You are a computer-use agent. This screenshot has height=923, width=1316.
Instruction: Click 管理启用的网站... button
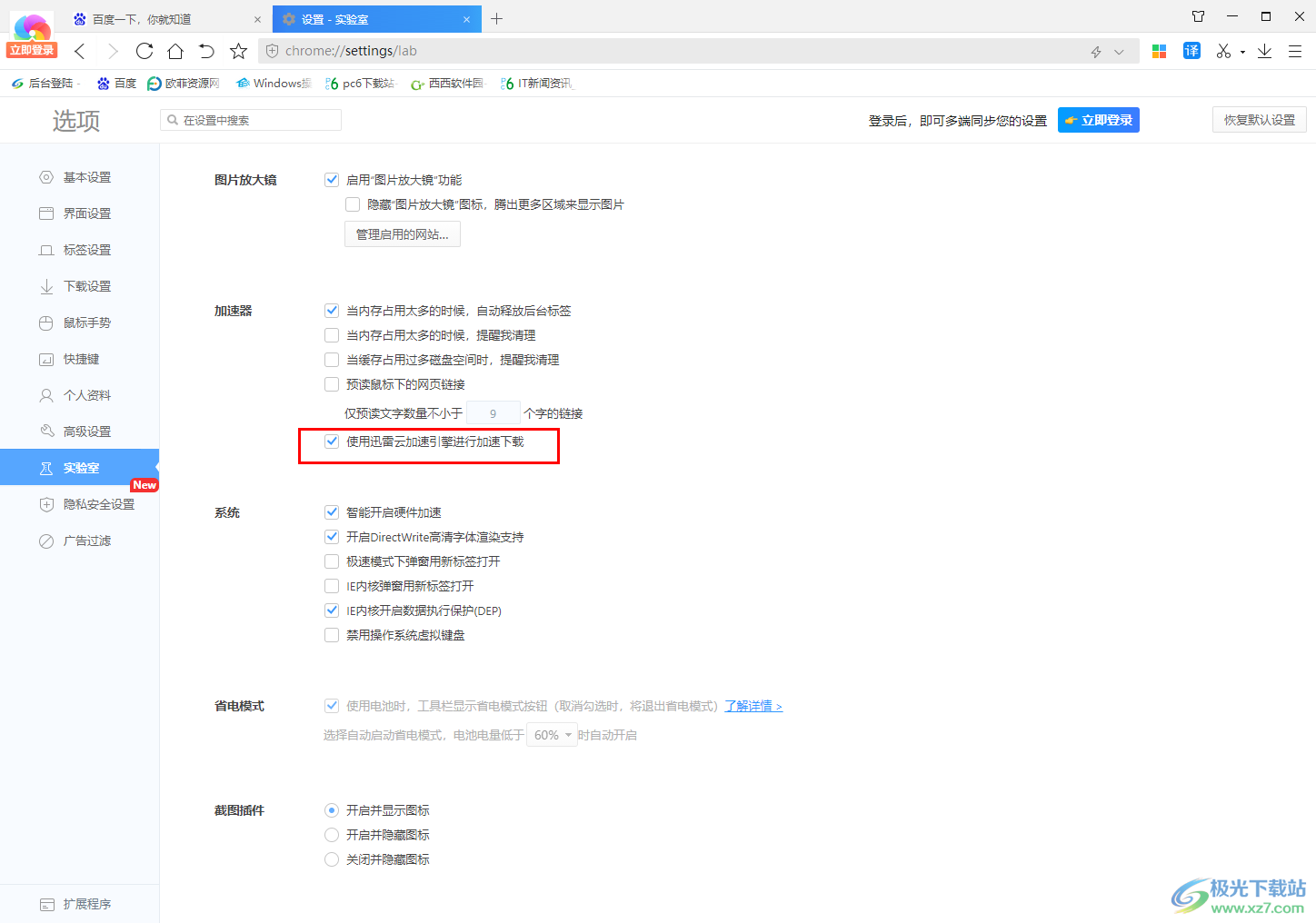pos(403,234)
